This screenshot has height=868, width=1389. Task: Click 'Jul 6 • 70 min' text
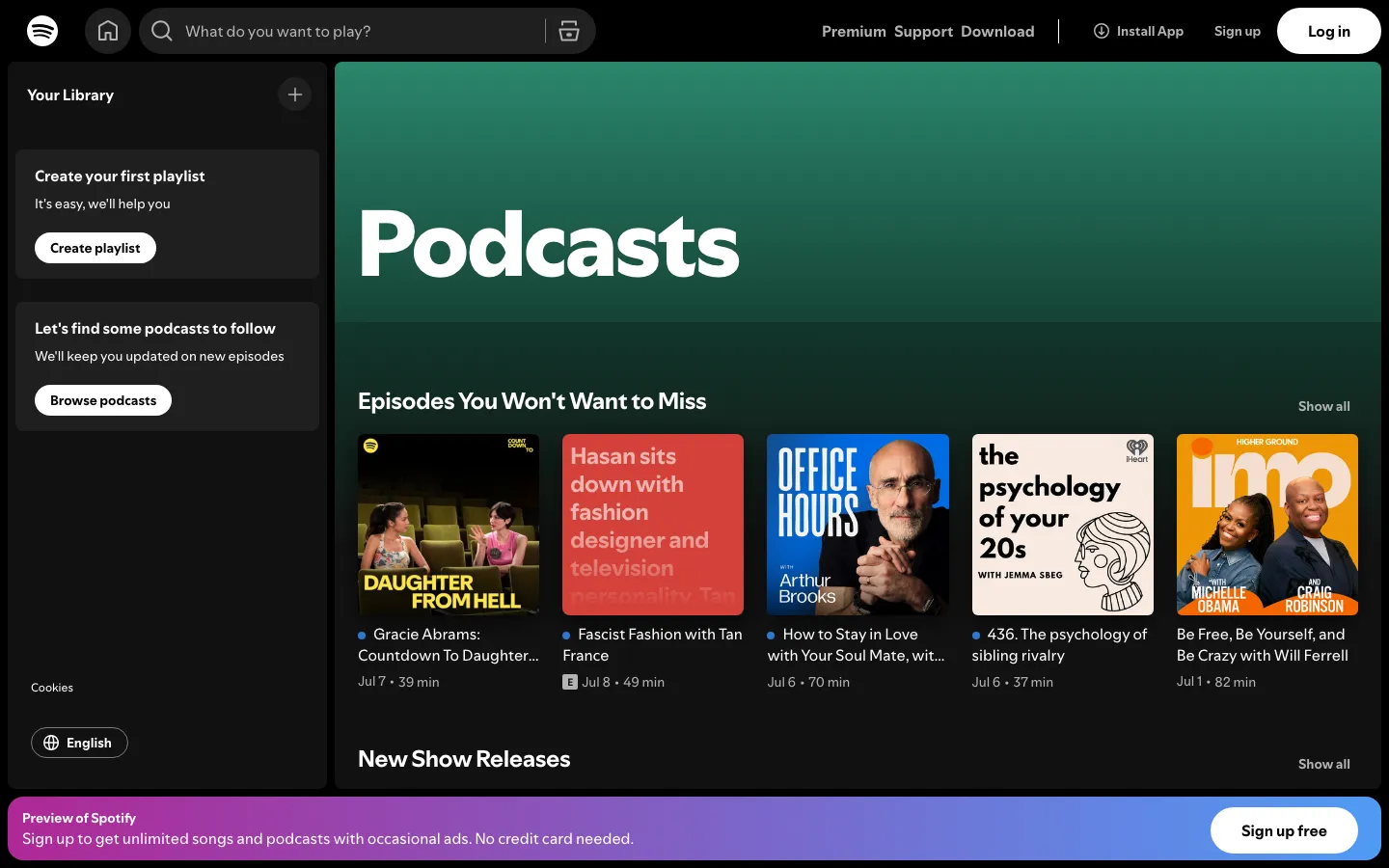coord(808,682)
